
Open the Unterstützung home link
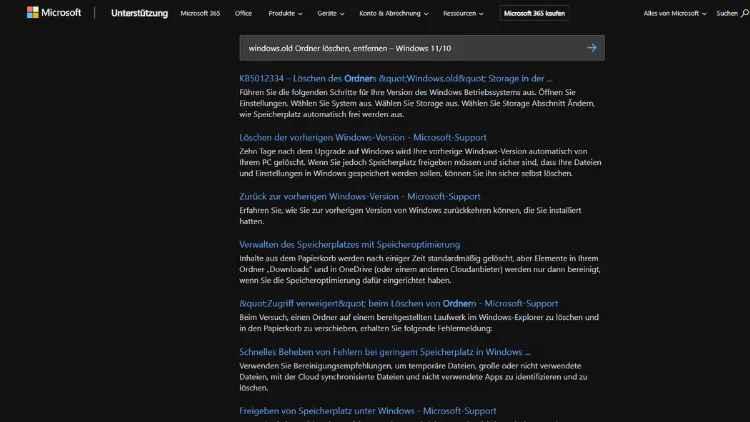pyautogui.click(x=139, y=13)
